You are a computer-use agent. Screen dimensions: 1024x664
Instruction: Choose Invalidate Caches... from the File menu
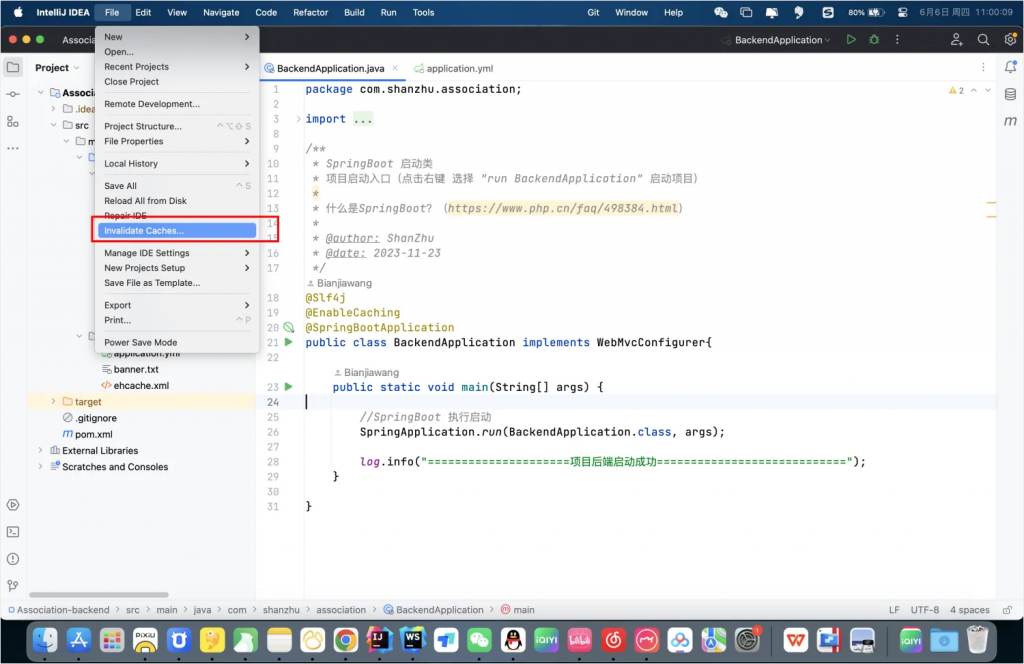click(x=144, y=231)
